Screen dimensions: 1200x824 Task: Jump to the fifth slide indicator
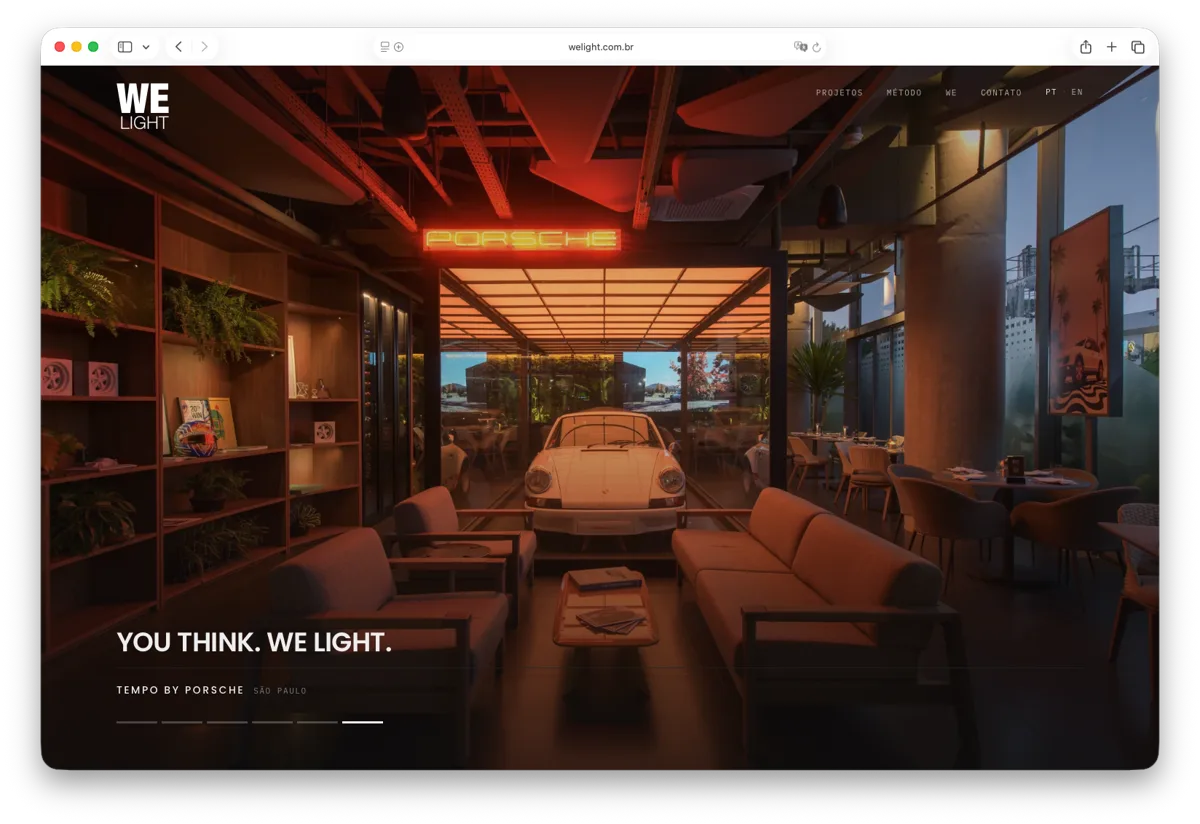(x=317, y=721)
